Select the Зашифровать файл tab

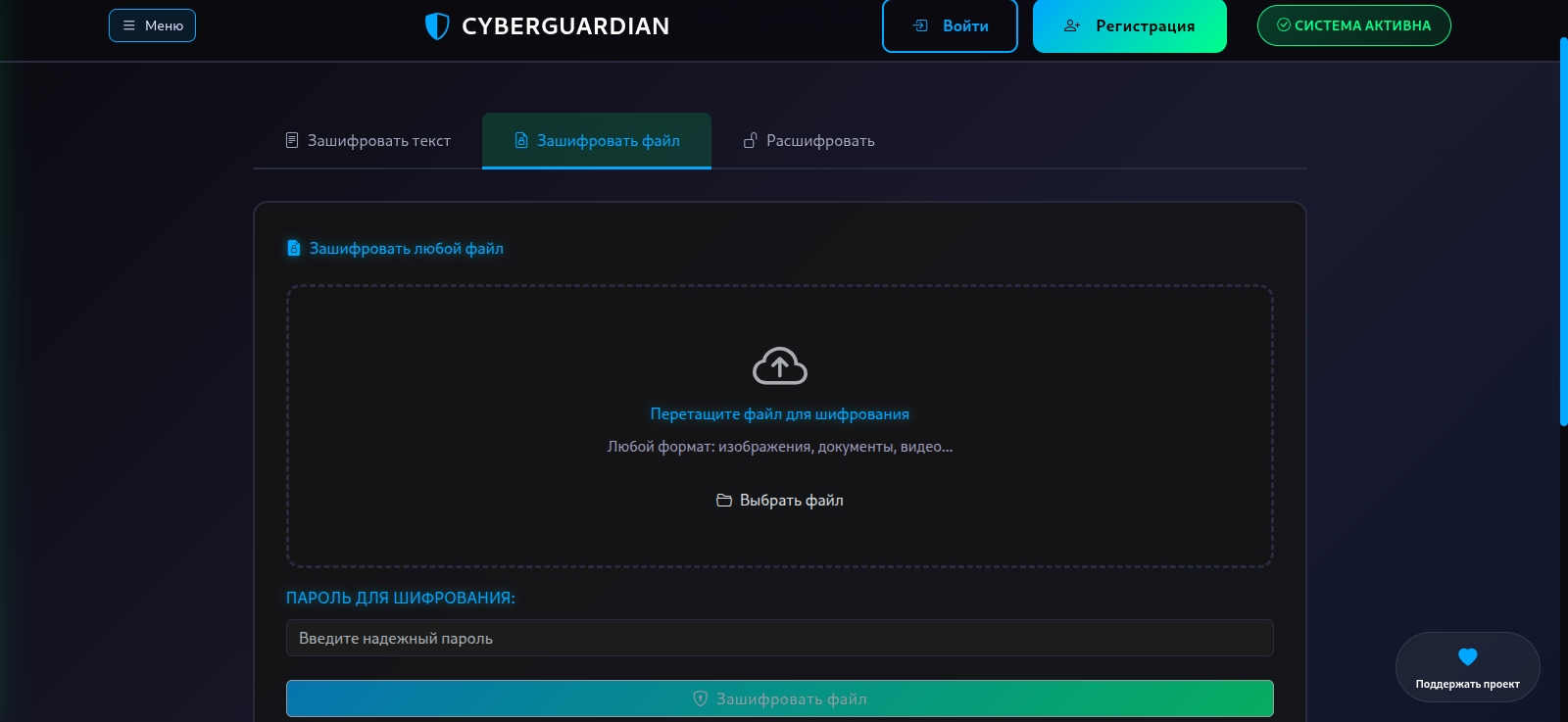point(597,141)
